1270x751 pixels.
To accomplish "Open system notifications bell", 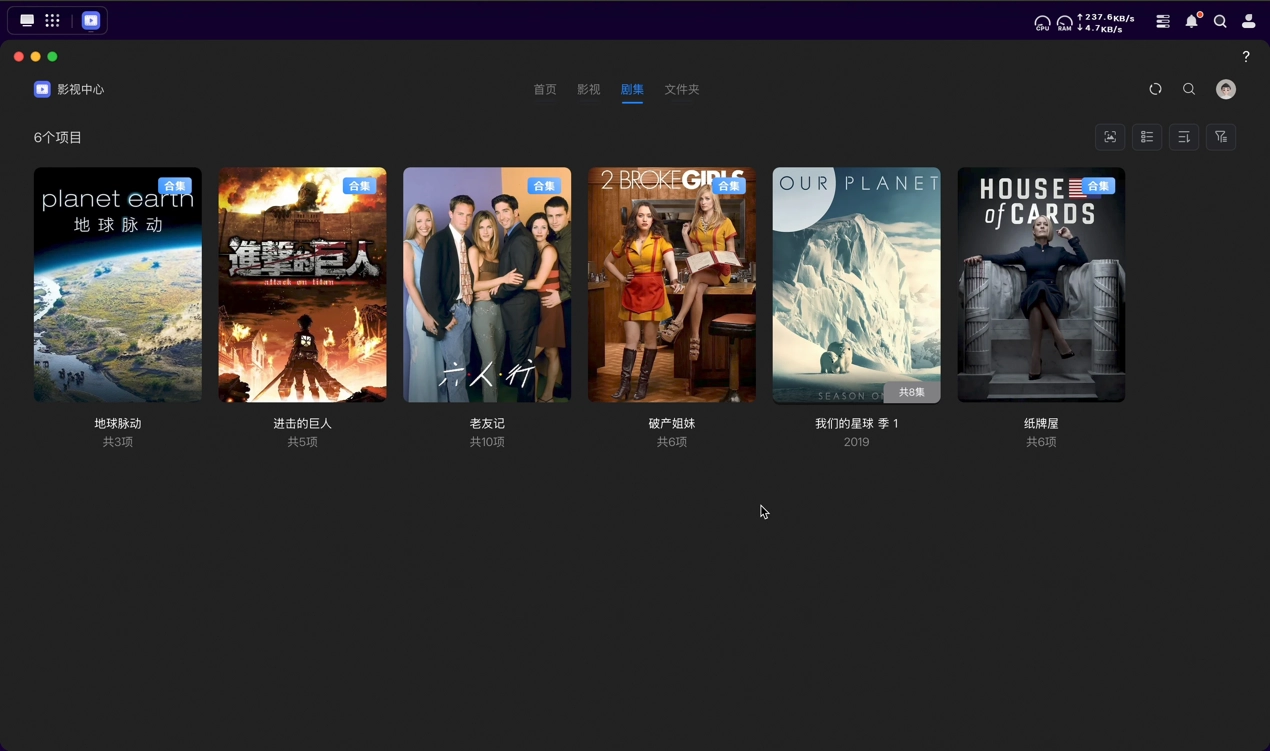I will coord(1191,21).
